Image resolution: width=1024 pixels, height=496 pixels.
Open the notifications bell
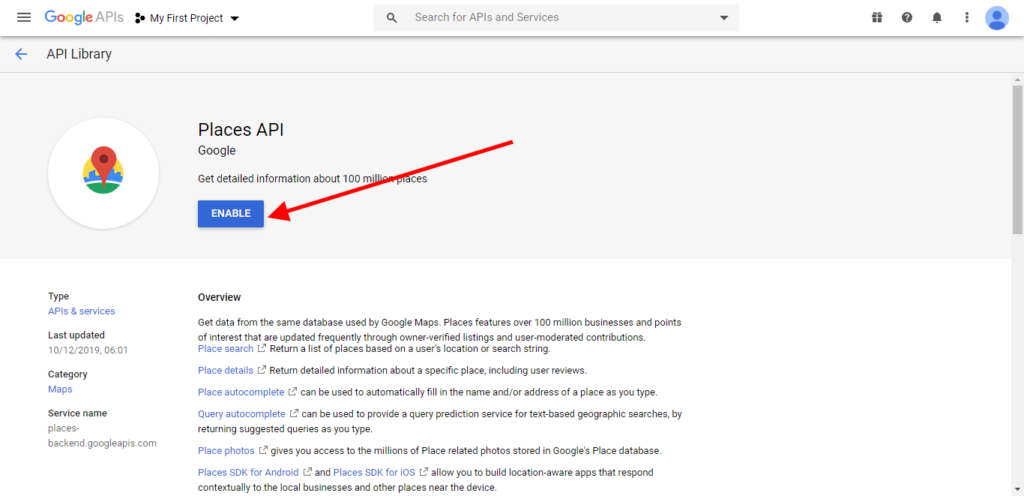click(x=937, y=18)
